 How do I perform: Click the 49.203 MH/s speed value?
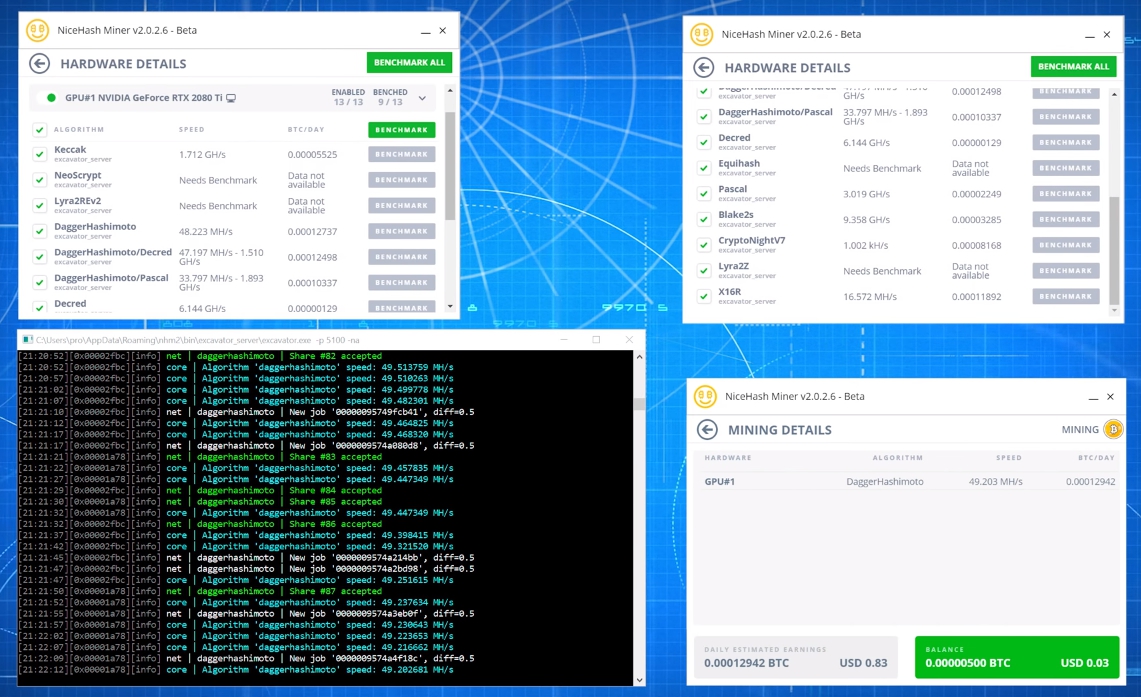coord(995,482)
